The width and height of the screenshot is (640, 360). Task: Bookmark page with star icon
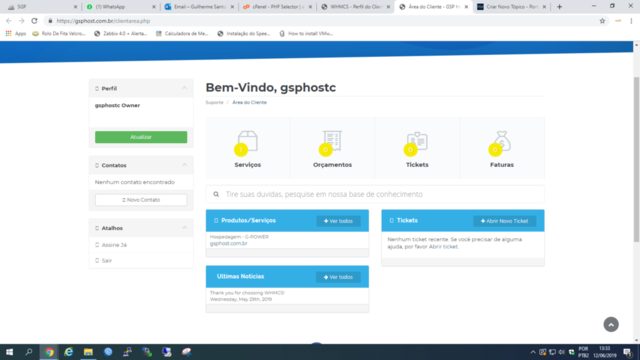point(602,21)
